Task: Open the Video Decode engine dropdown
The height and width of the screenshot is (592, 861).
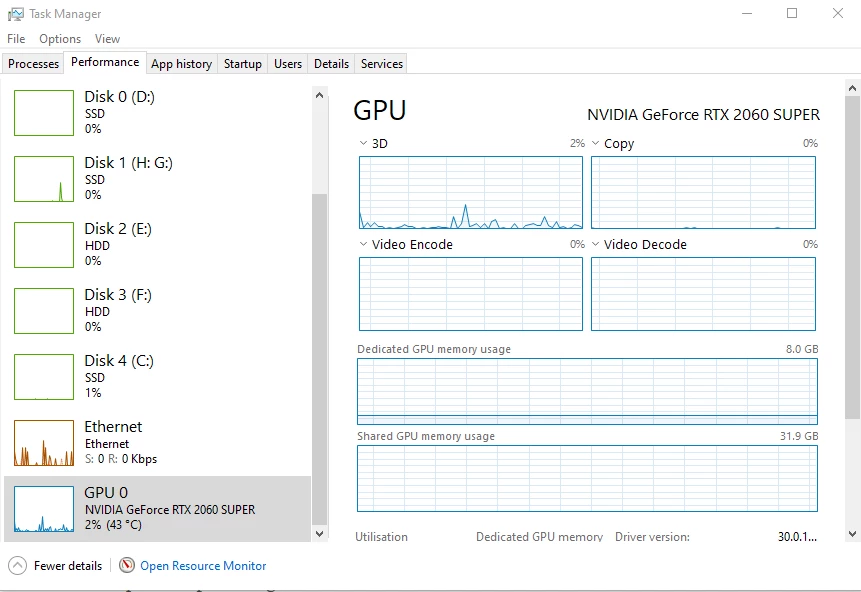Action: [x=595, y=244]
